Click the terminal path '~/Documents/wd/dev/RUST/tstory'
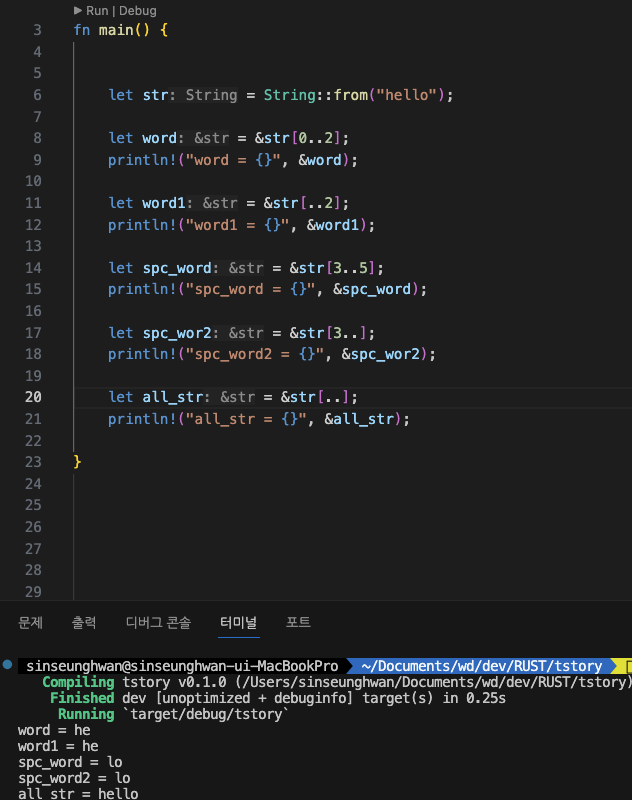632x800 pixels. coord(482,666)
